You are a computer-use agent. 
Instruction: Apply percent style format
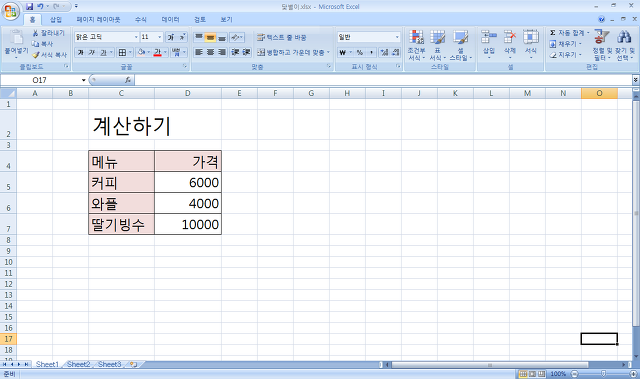360,52
